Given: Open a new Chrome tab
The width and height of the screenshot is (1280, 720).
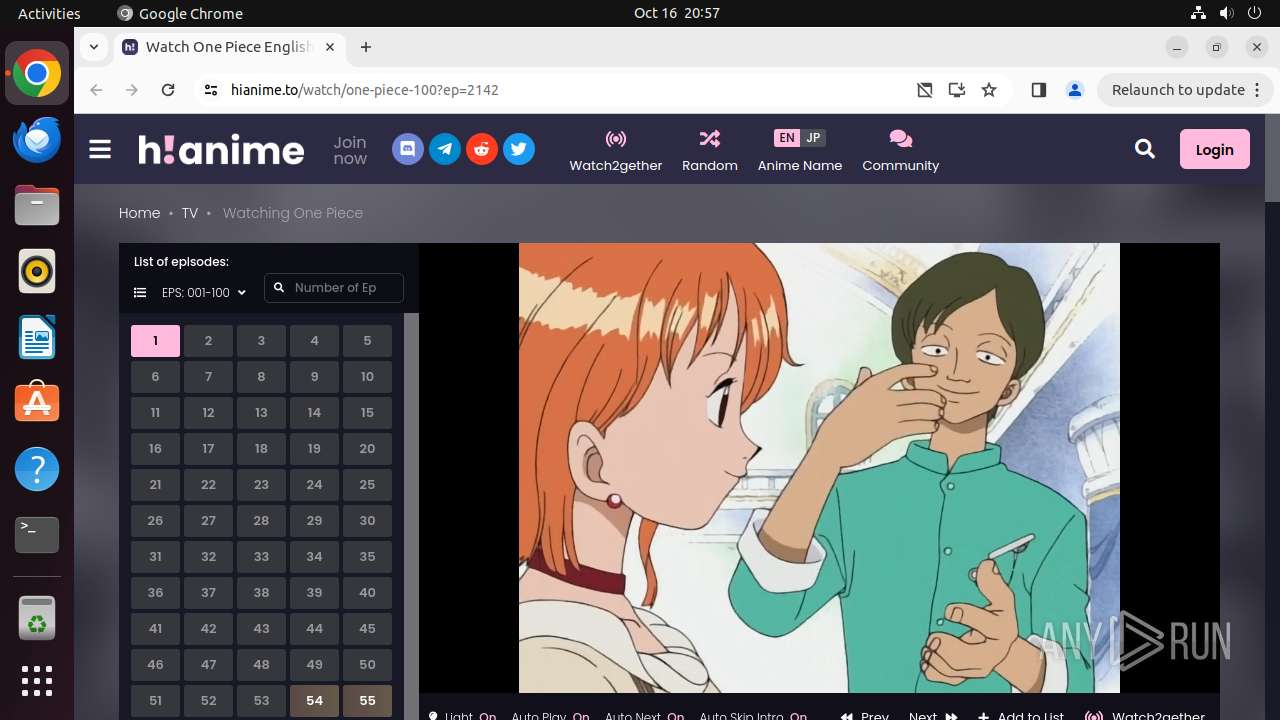Looking at the screenshot, I should pos(366,47).
